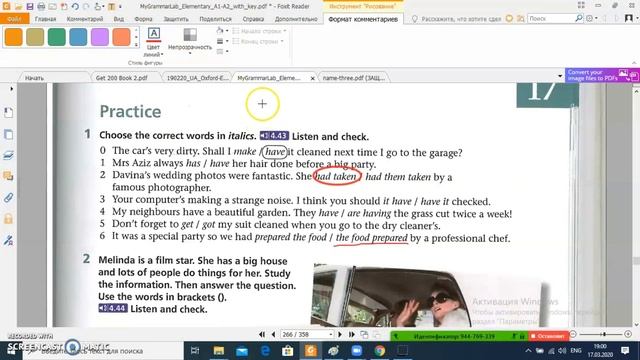
Task: Open the Непрозрачность opacity dropdown
Action: [190, 41]
